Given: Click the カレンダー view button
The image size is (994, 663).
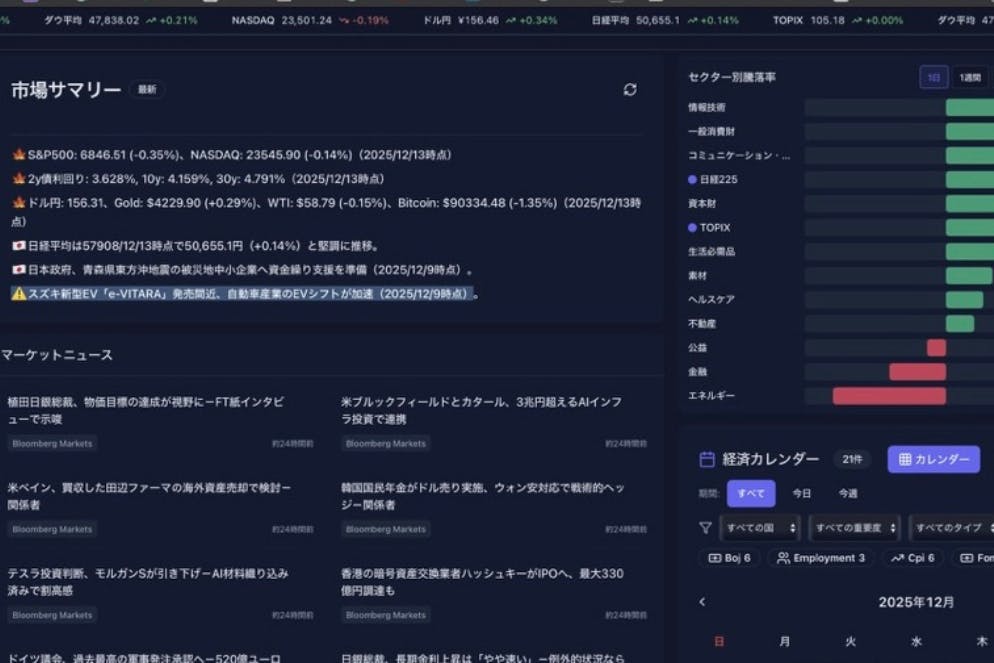Looking at the screenshot, I should (x=933, y=459).
